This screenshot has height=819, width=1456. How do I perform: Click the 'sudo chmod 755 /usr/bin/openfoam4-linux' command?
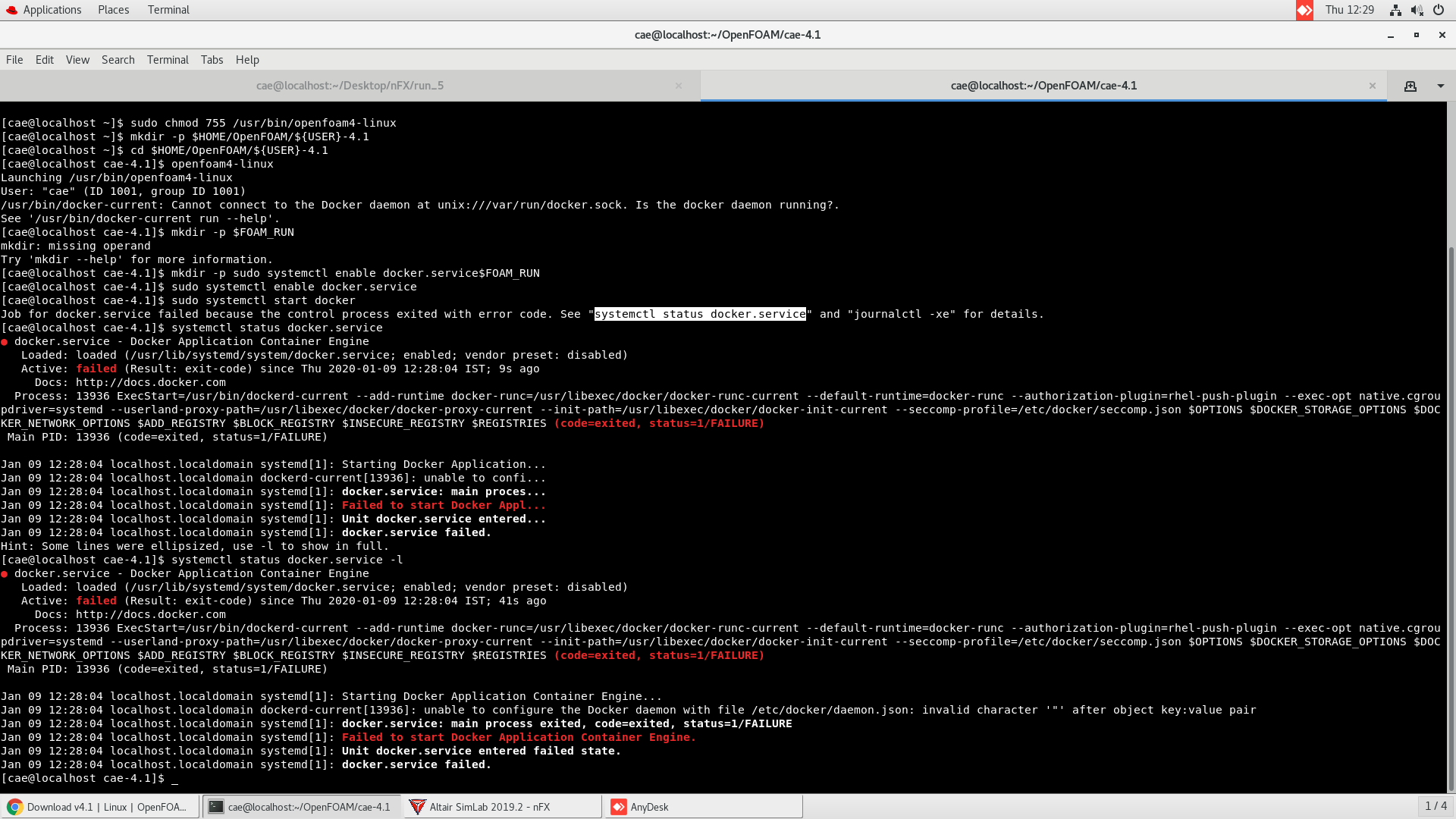click(263, 123)
